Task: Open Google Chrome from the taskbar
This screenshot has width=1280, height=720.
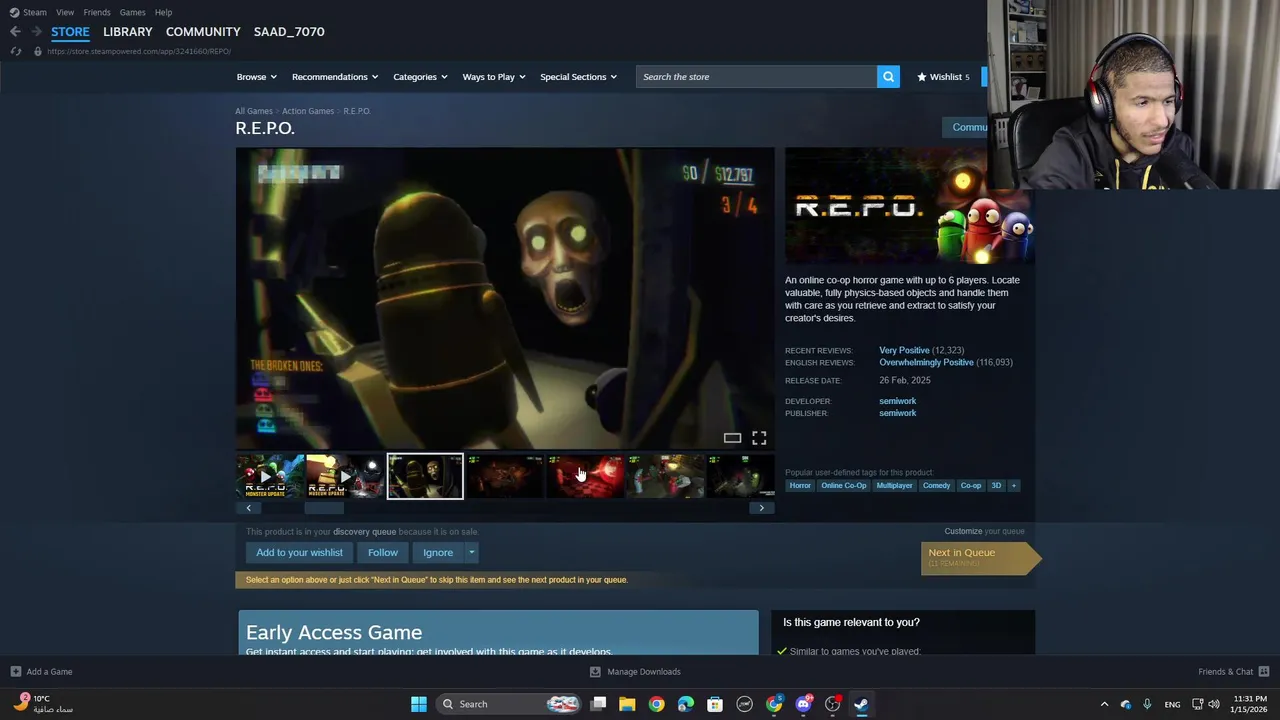Action: [x=656, y=704]
